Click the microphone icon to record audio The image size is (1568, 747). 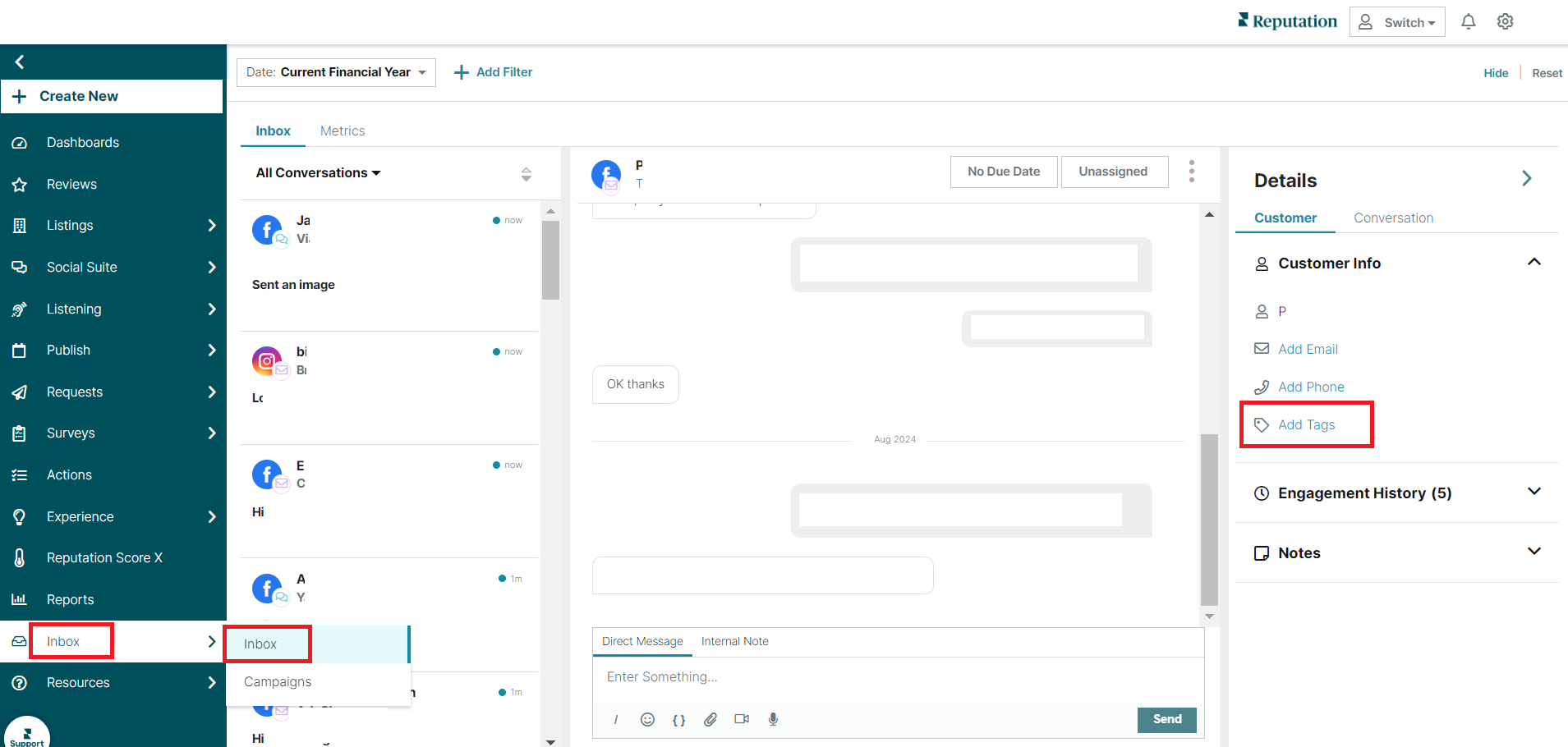coord(772,719)
